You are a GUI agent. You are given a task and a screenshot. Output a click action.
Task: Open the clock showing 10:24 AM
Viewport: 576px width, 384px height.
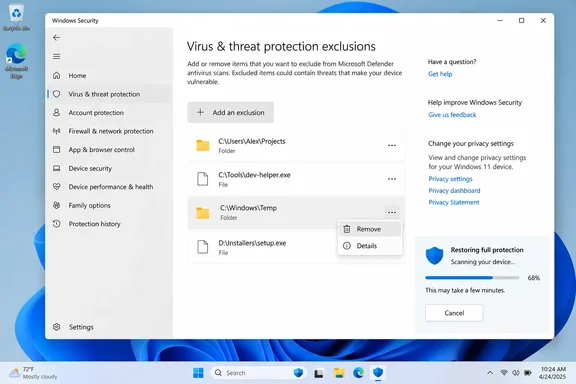553,373
